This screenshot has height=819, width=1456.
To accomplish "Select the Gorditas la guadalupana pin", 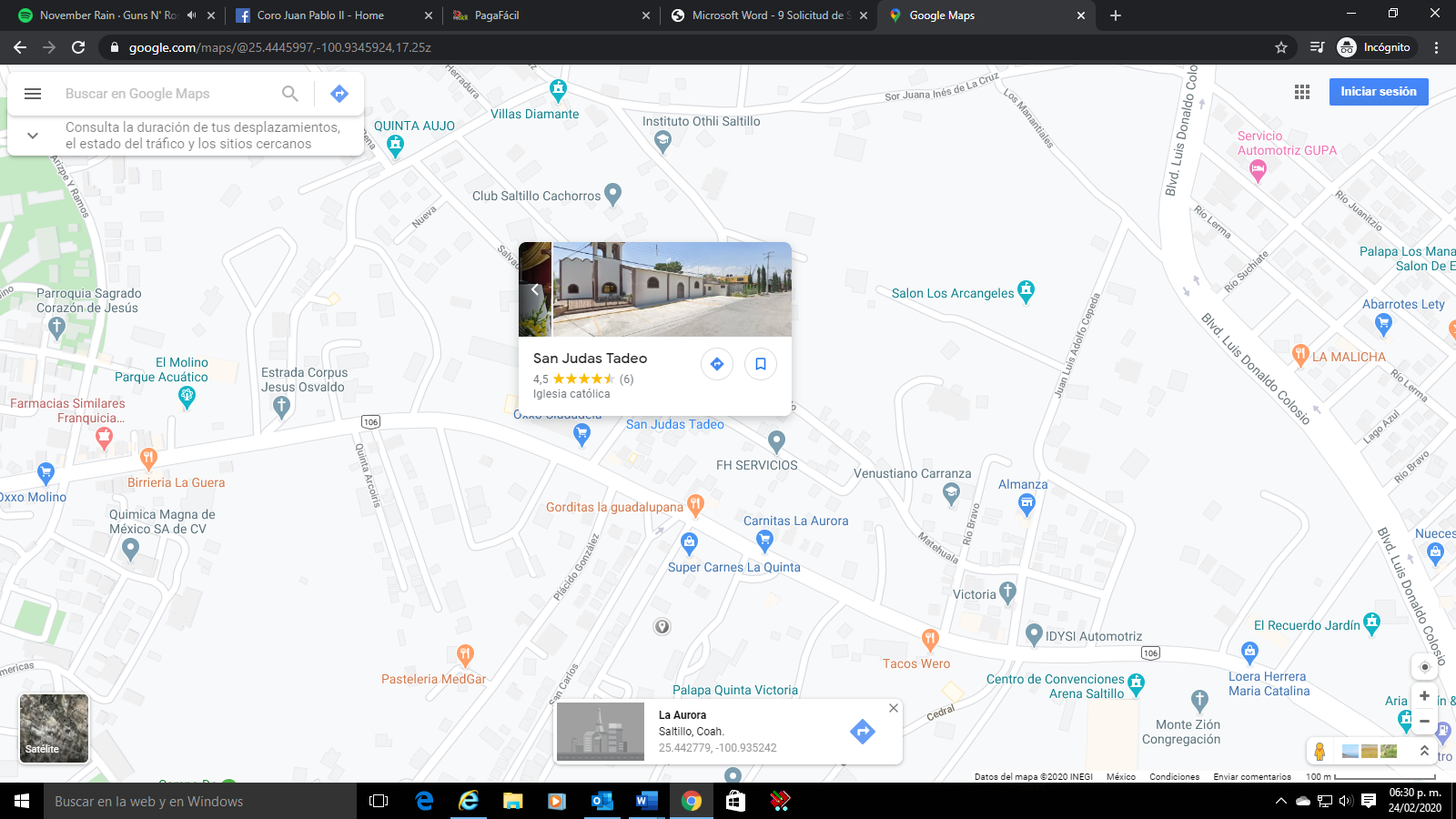I will tap(695, 505).
